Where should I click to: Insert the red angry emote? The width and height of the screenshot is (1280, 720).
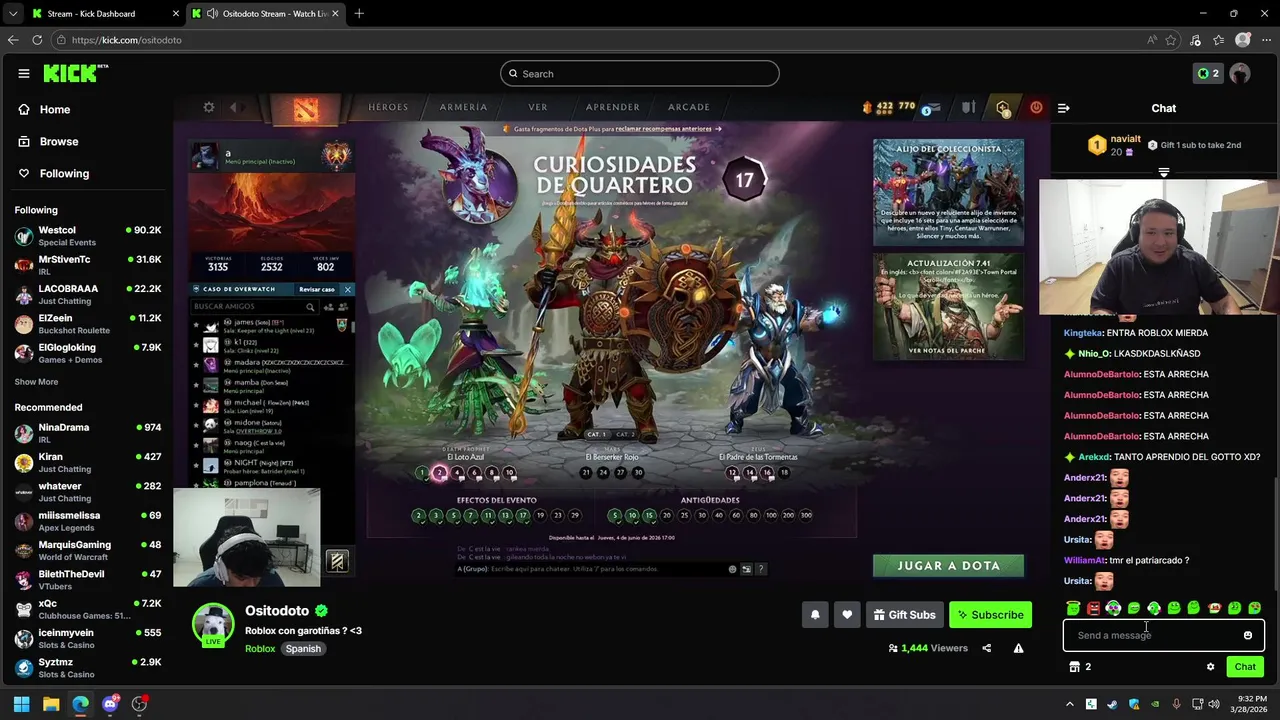(x=1093, y=608)
